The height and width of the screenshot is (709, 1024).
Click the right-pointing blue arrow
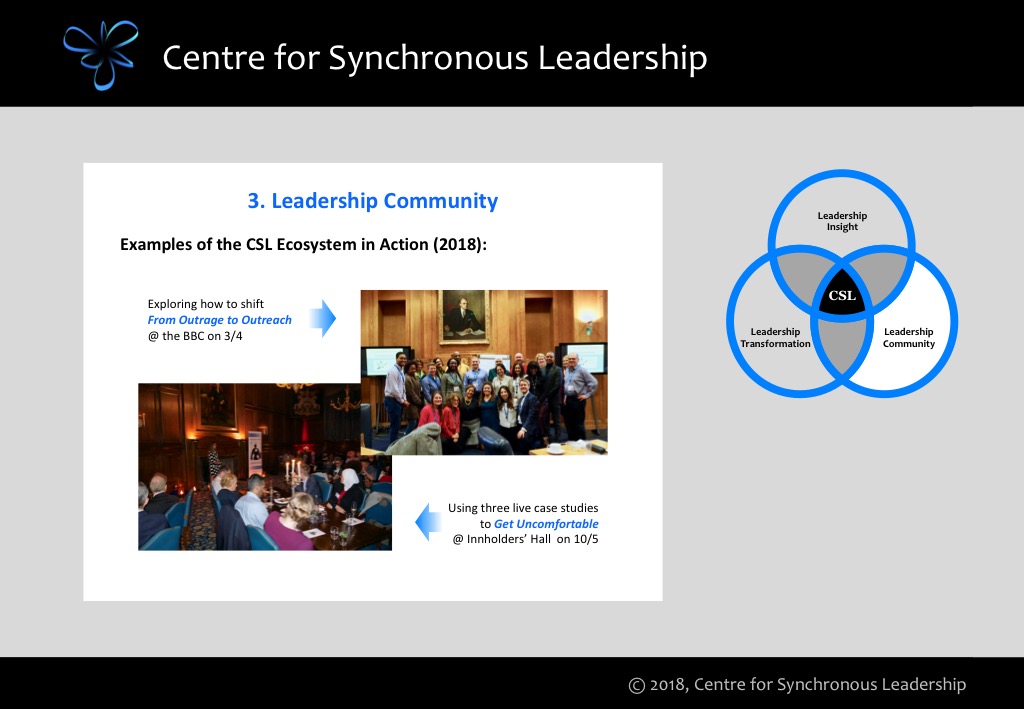323,319
